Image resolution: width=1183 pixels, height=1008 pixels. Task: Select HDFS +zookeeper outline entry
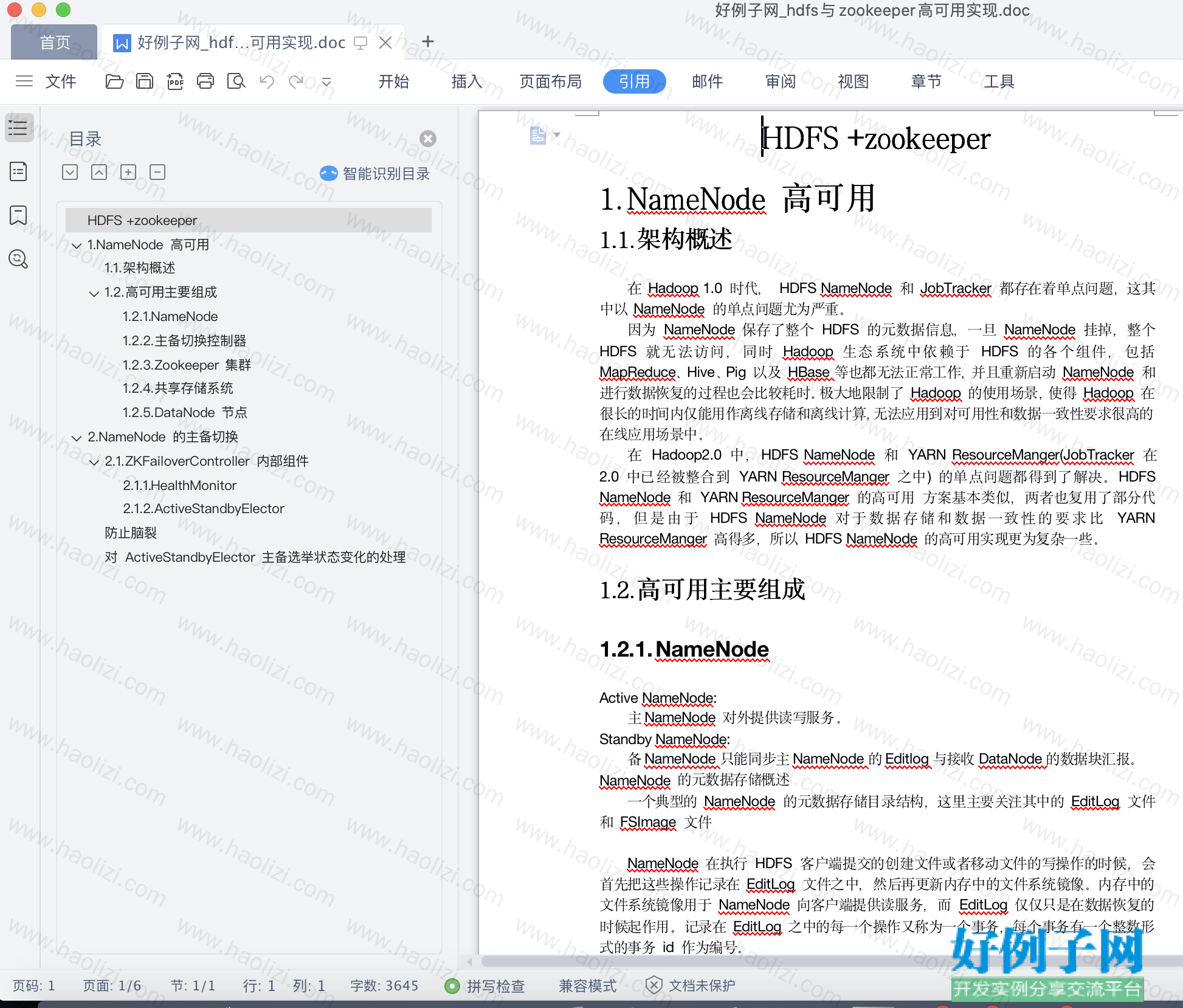coord(249,220)
